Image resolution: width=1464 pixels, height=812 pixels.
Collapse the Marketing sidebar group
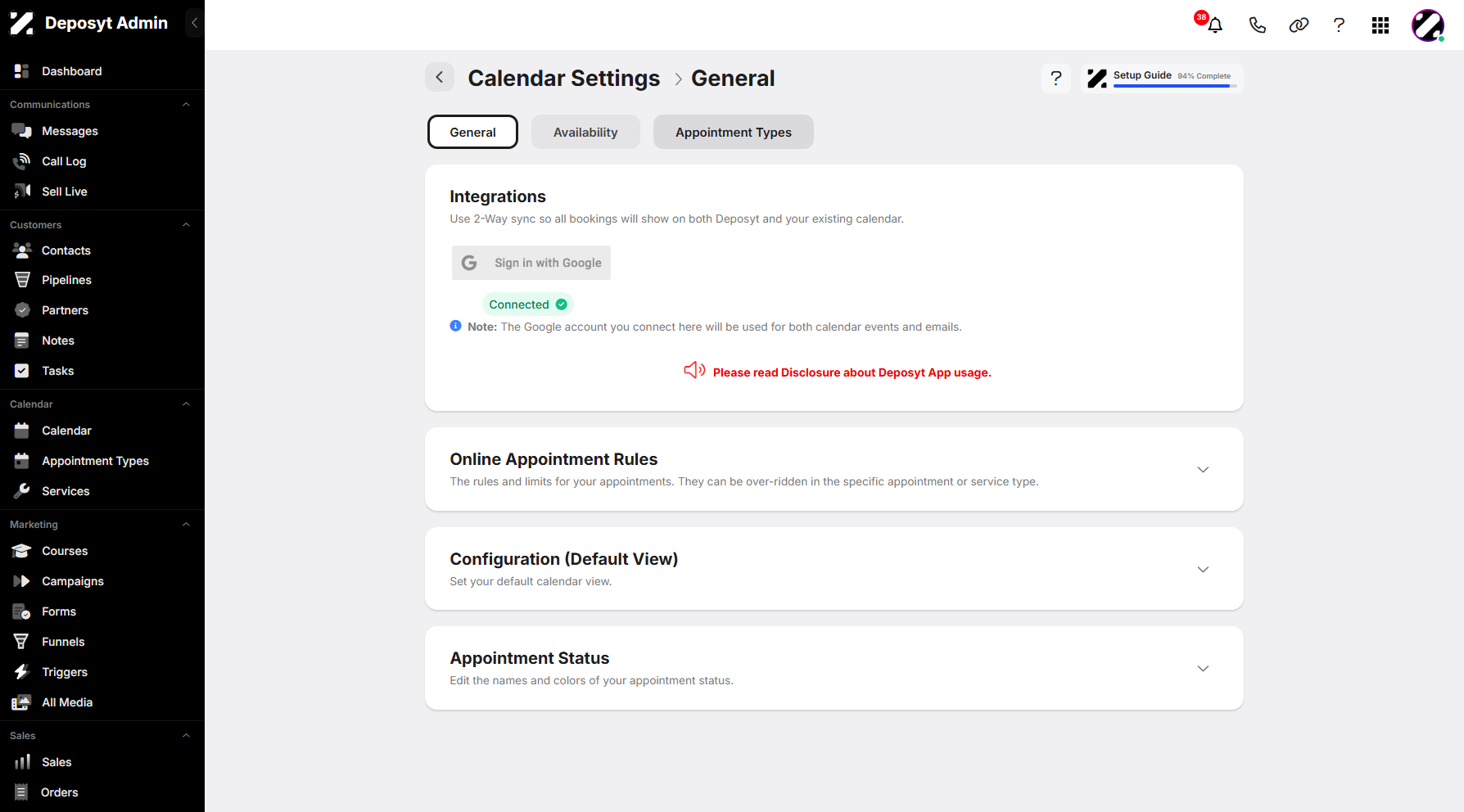tap(186, 525)
